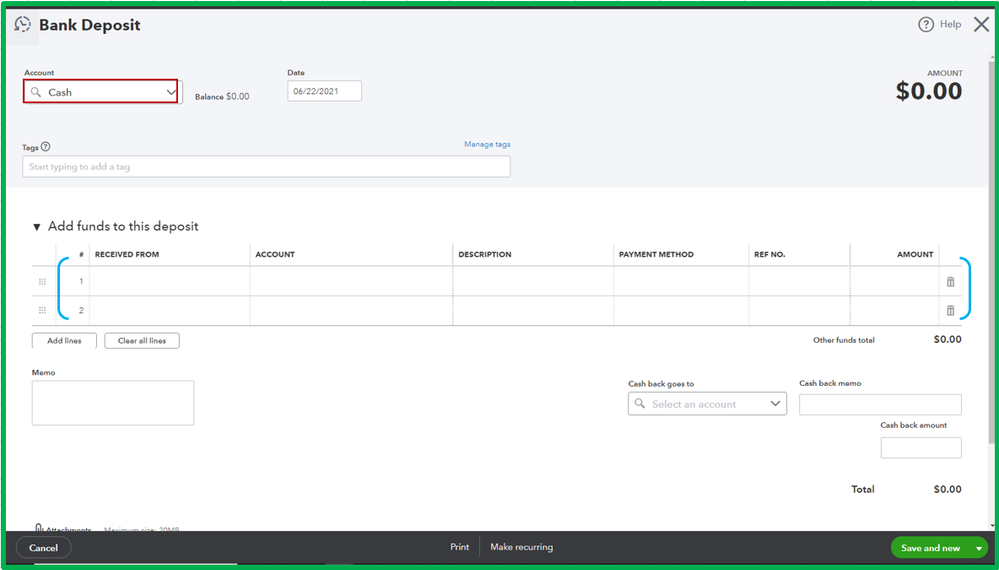Click Print in the bottom bar
The height and width of the screenshot is (570, 999).
coord(459,547)
